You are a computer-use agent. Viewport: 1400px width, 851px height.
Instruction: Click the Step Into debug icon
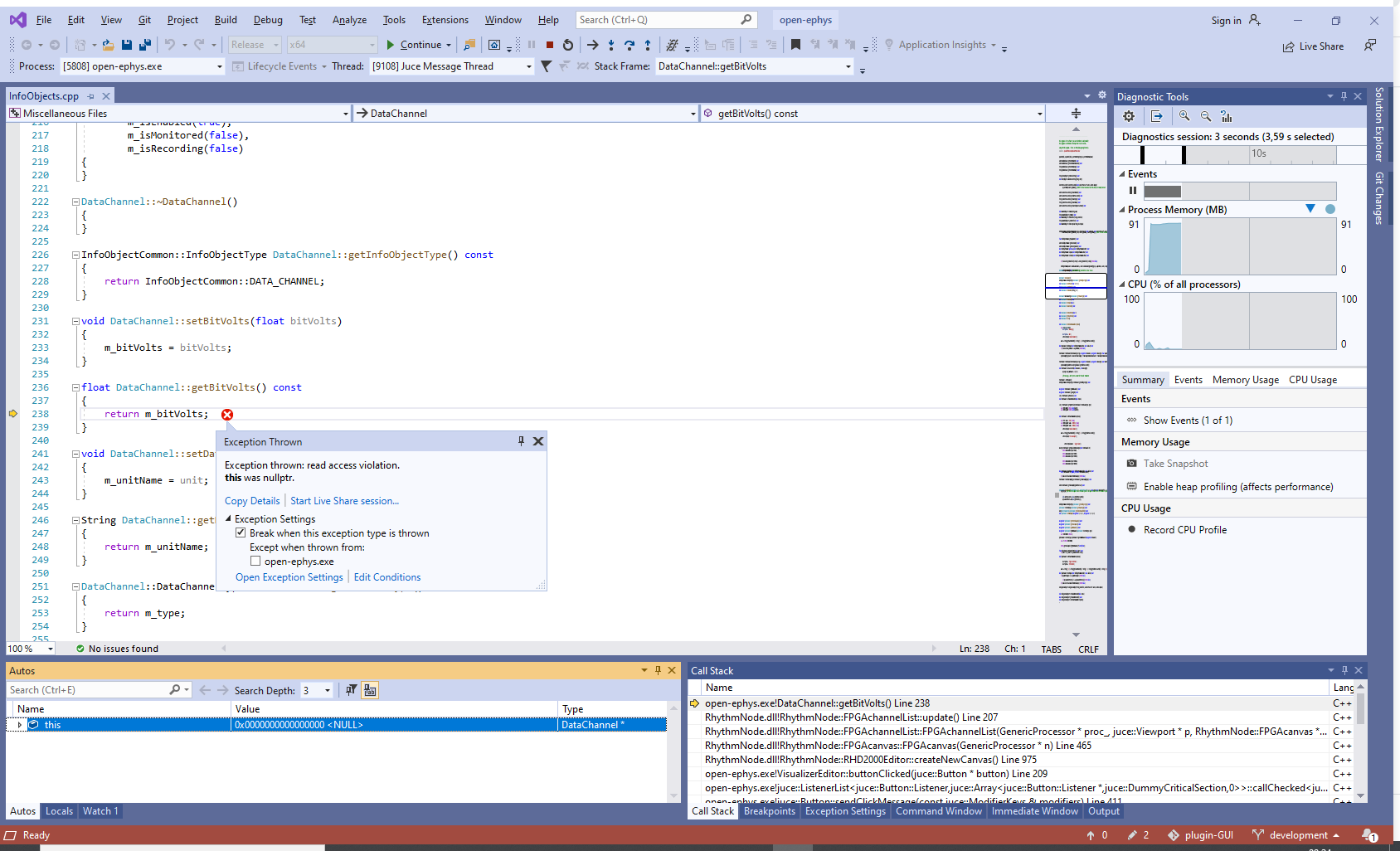612,44
